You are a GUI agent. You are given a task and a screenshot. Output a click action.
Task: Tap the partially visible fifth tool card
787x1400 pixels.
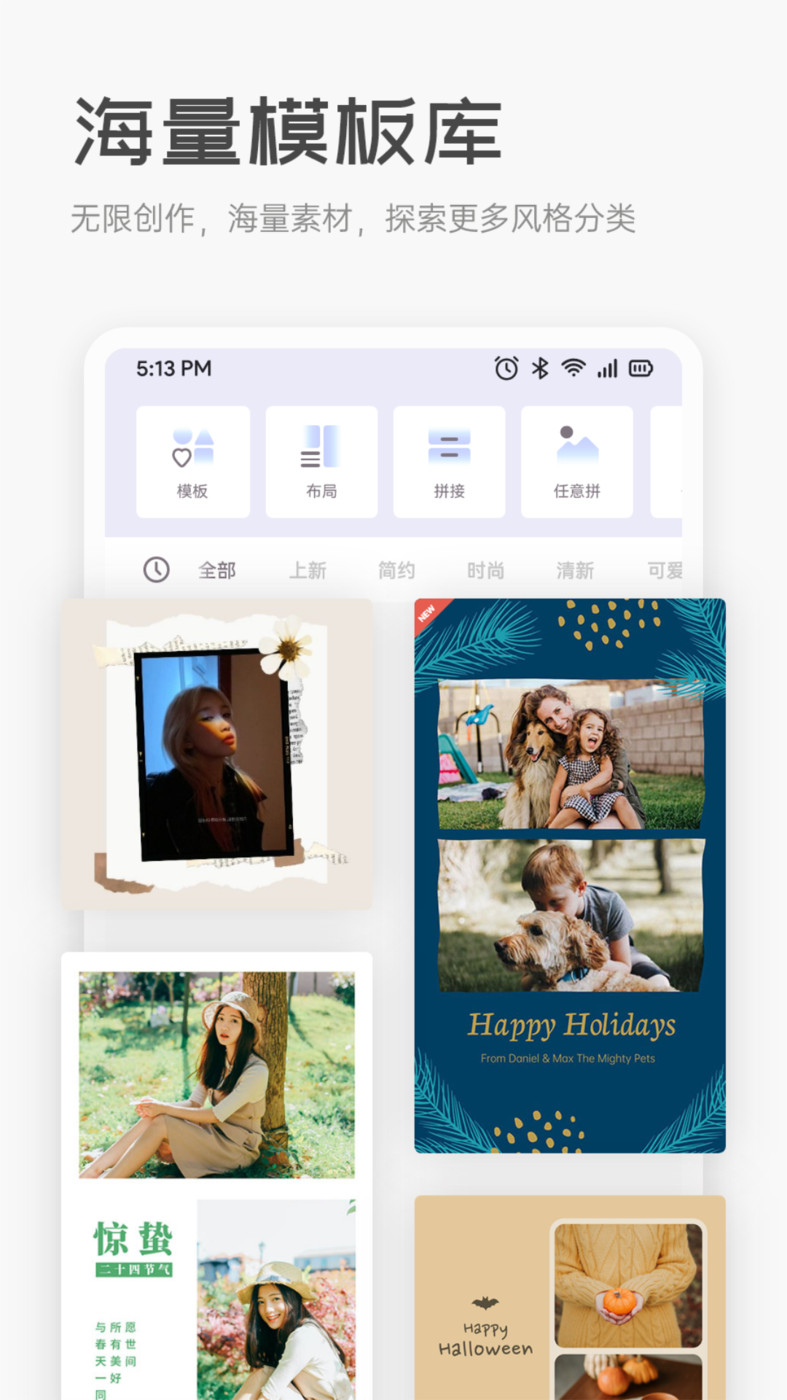[667, 461]
